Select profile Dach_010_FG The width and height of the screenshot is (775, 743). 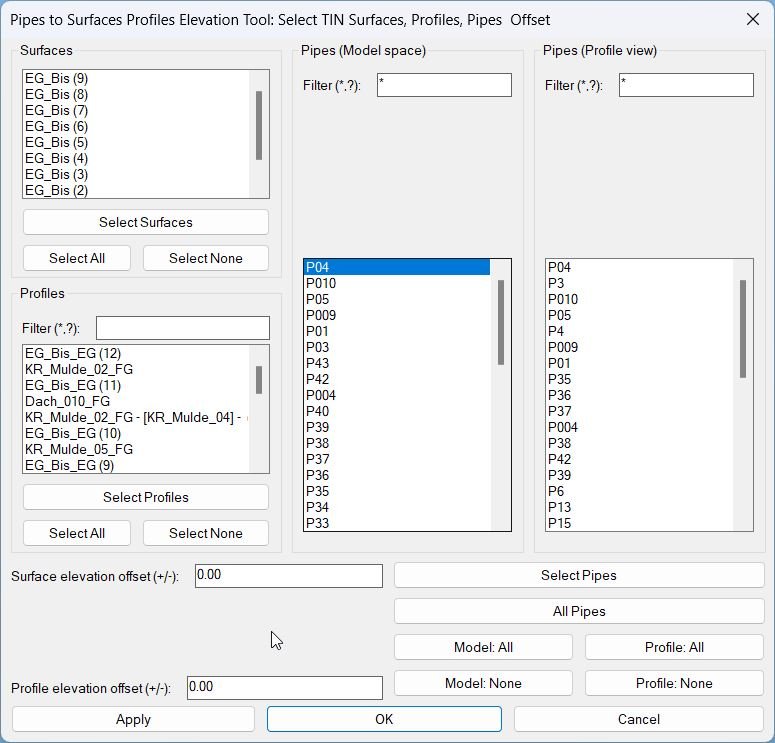point(136,401)
